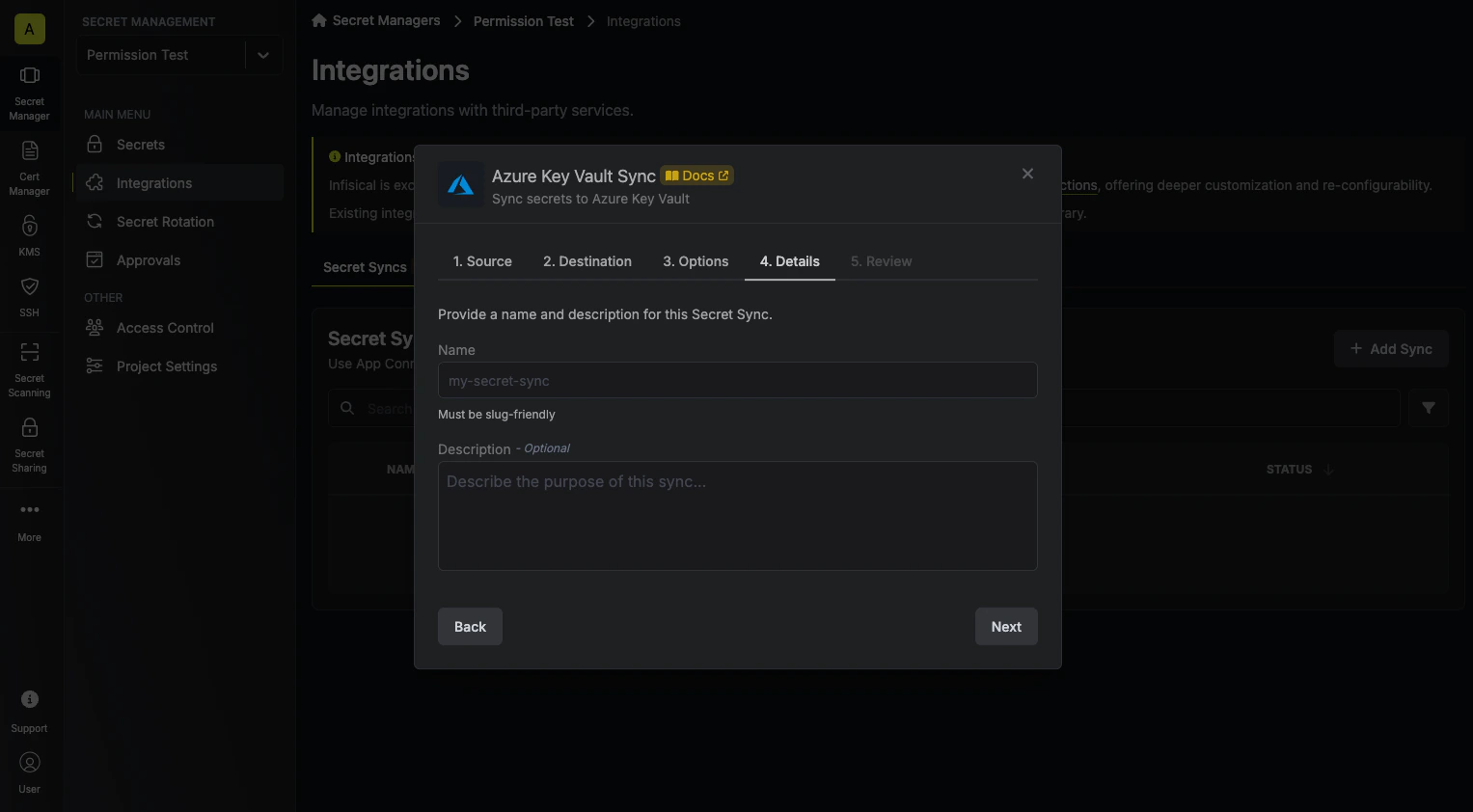Screen dimensions: 1473x812
Task: Open Access Control settings
Action: 178,328
